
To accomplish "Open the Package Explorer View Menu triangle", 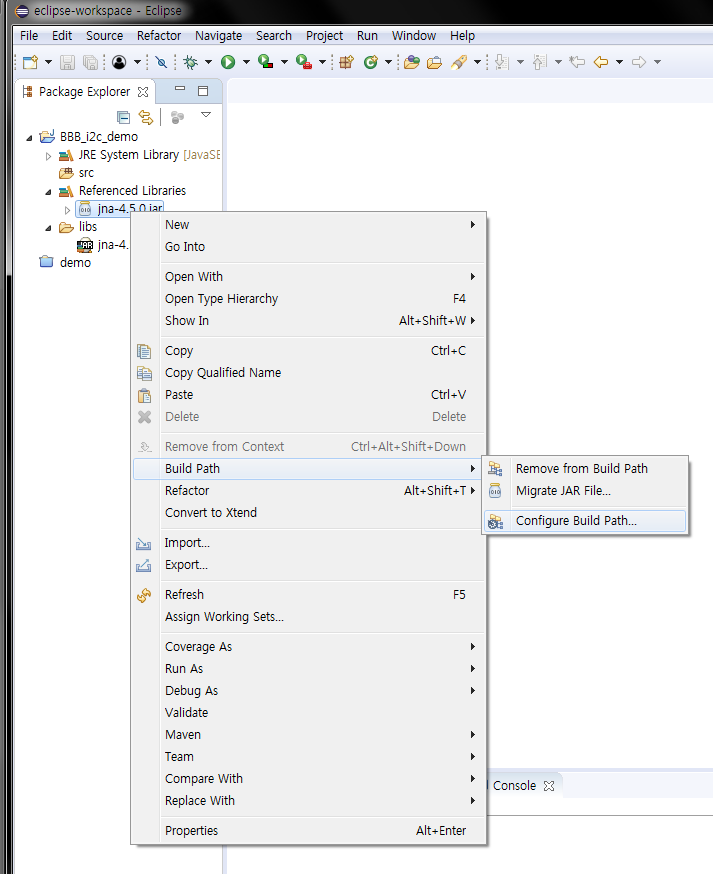I will tap(206, 115).
